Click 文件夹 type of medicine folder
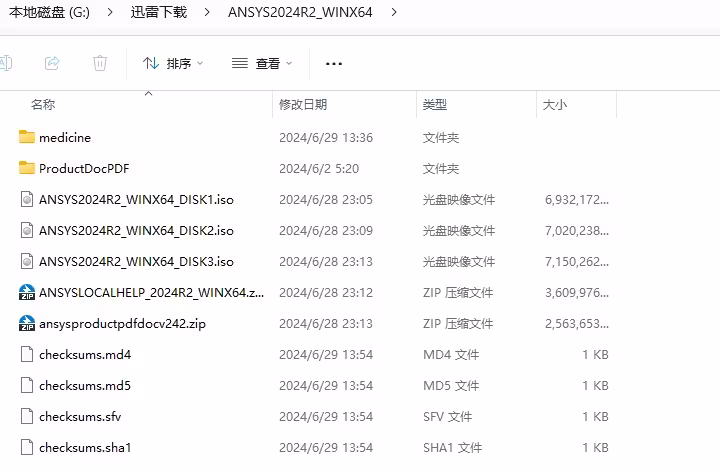The height and width of the screenshot is (474, 720). coord(441,138)
